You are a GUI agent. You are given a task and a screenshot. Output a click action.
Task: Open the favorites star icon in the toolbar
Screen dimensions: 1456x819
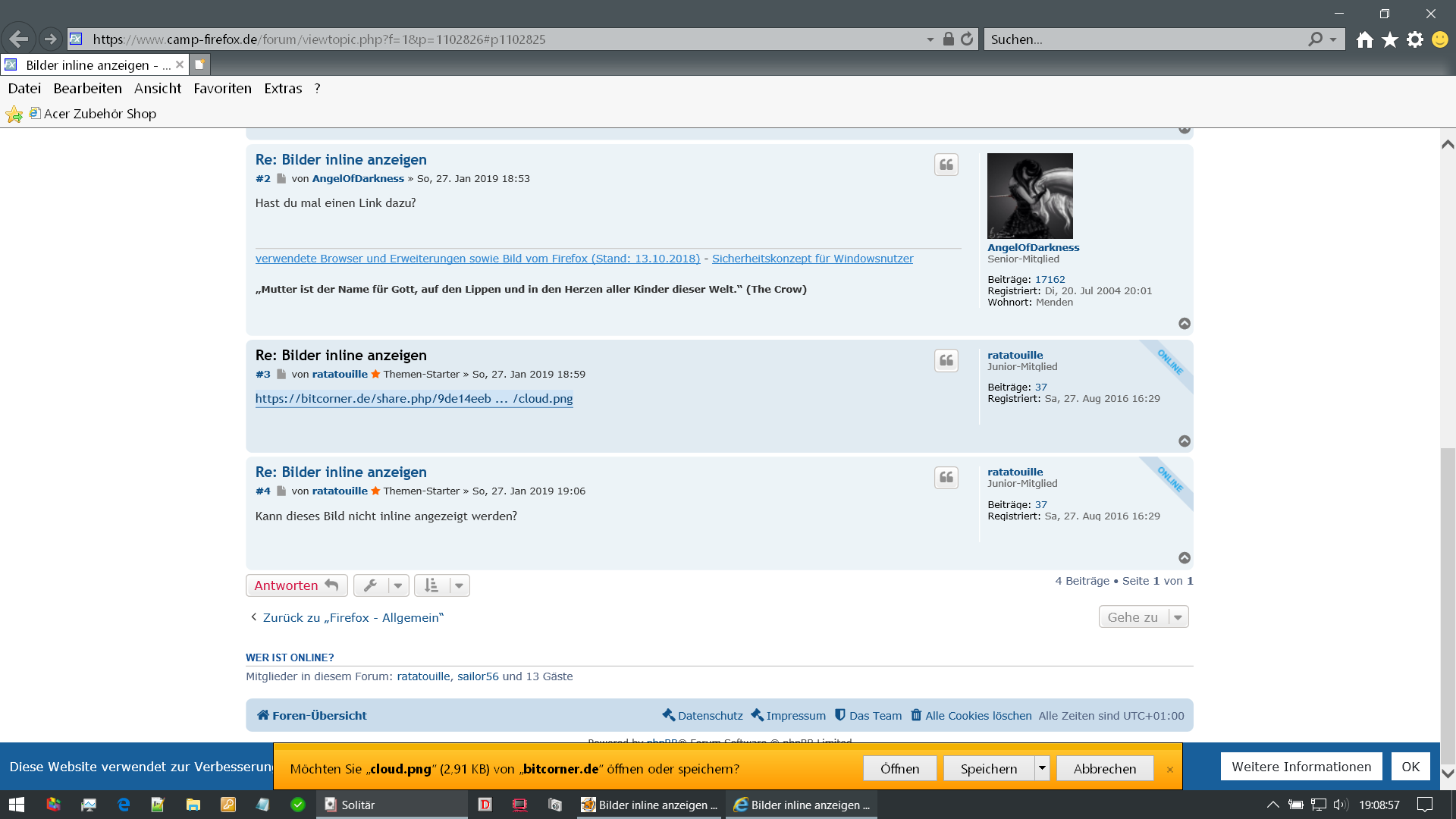click(1389, 39)
